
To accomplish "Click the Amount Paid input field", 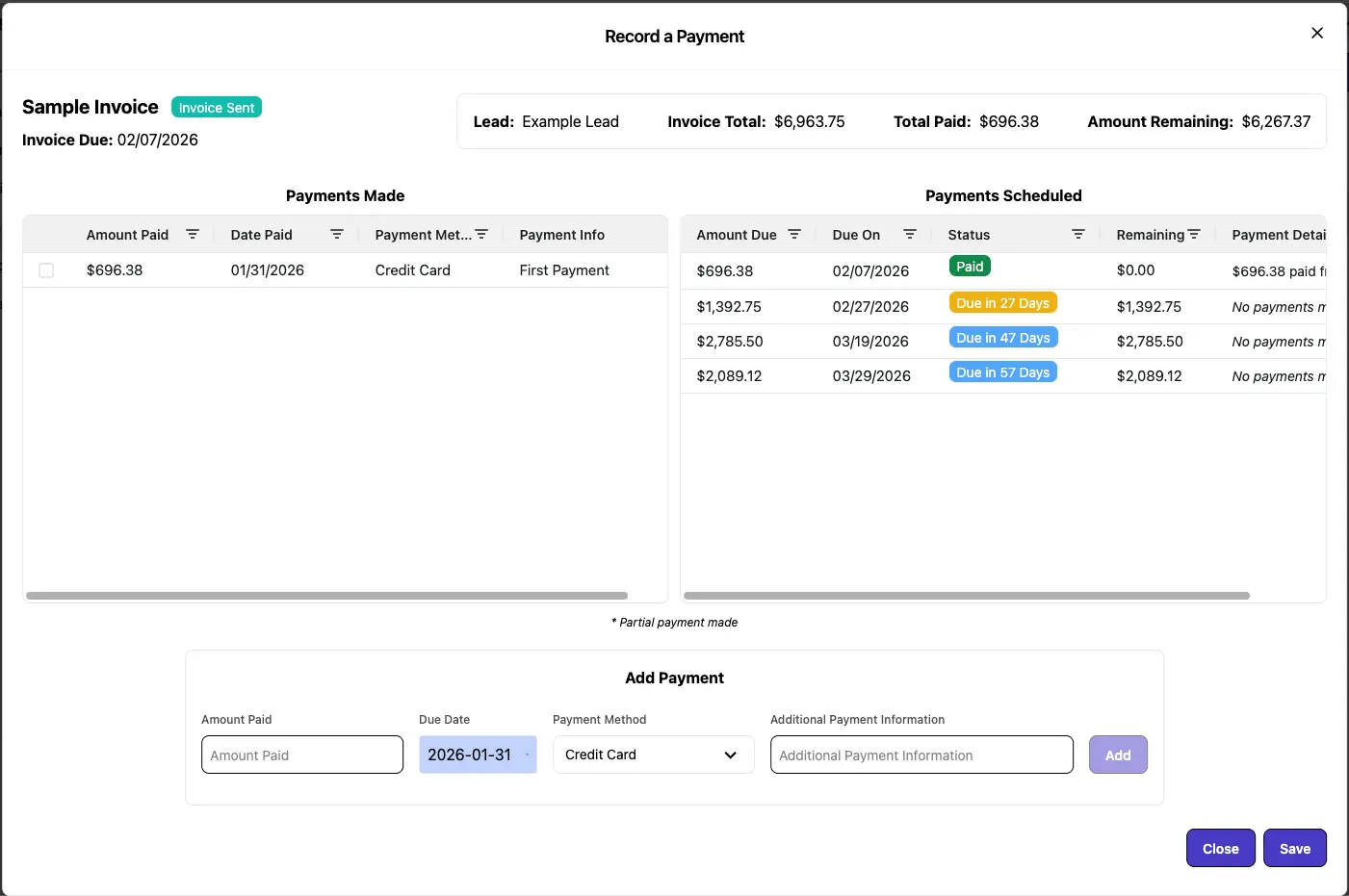I will [x=301, y=755].
